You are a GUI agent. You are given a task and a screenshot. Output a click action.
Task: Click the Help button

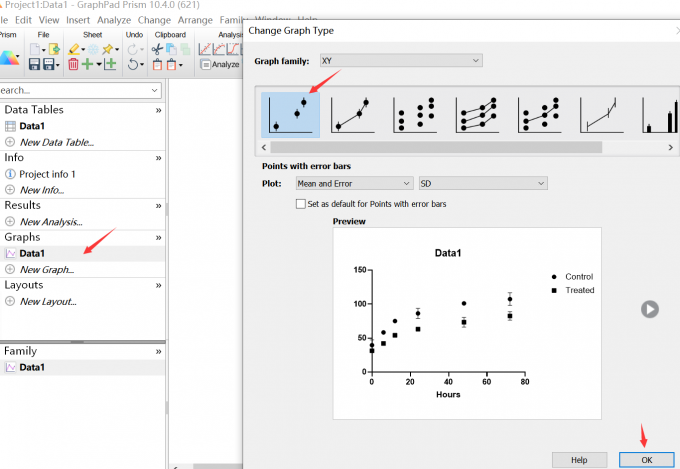[579, 460]
